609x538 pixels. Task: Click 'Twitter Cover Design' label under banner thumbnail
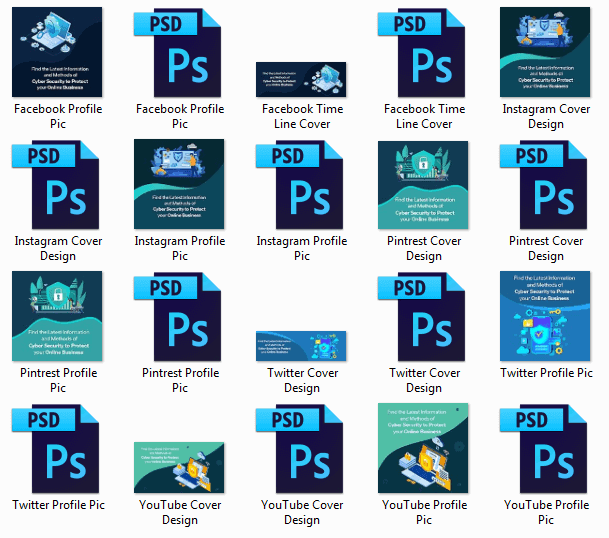click(302, 380)
